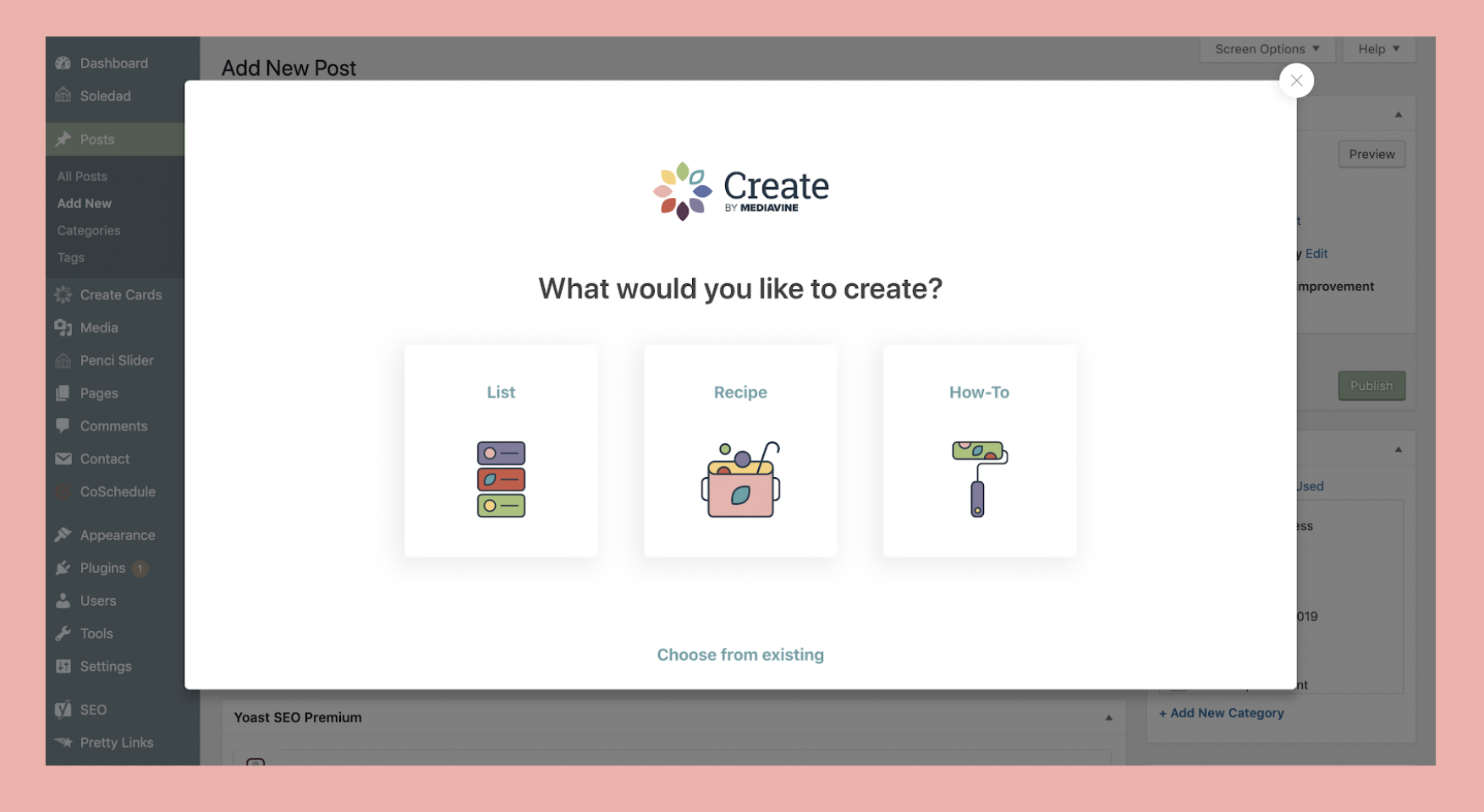Select Categories under the Posts menu

click(x=88, y=230)
